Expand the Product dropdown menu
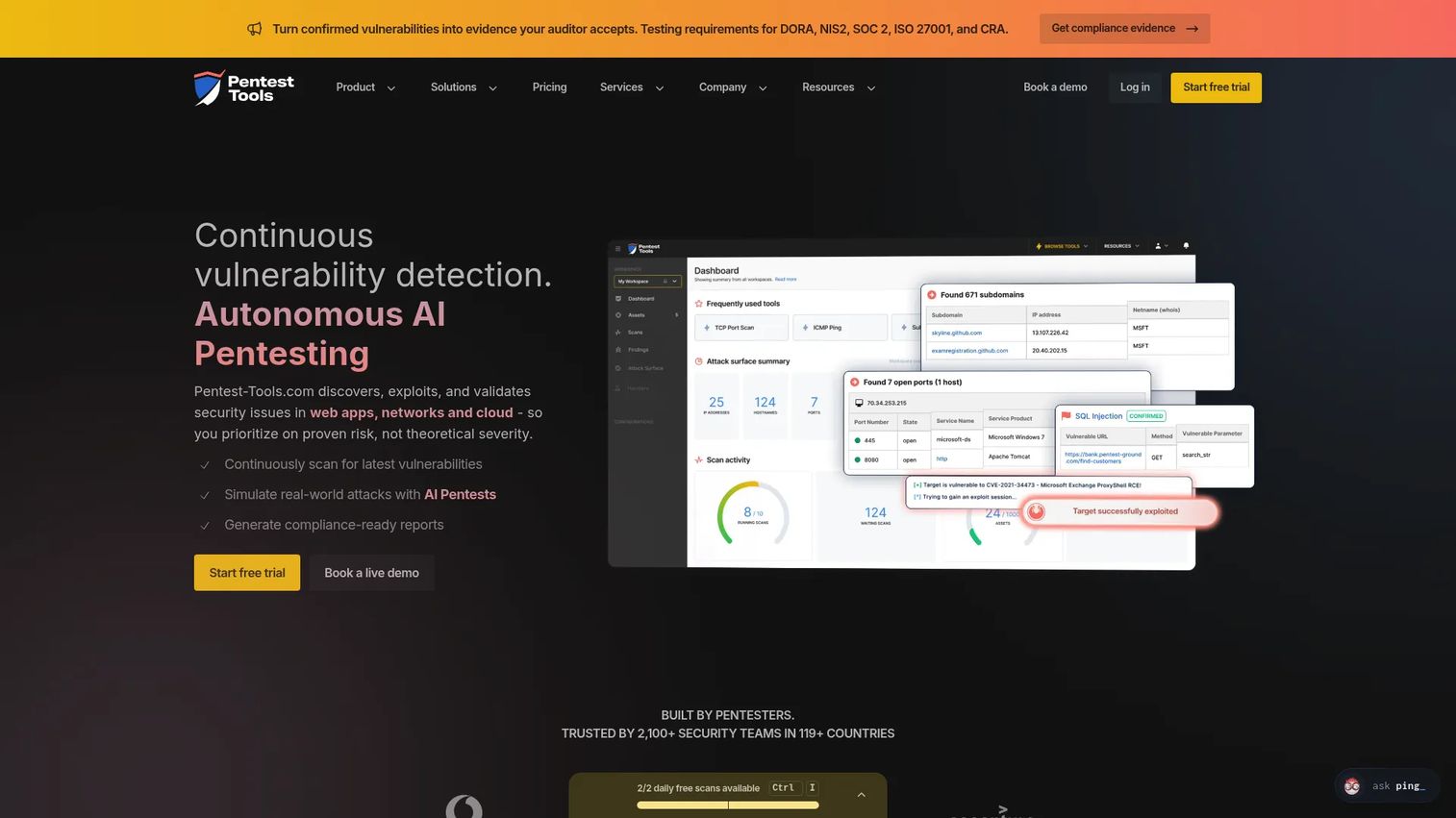 [x=365, y=87]
